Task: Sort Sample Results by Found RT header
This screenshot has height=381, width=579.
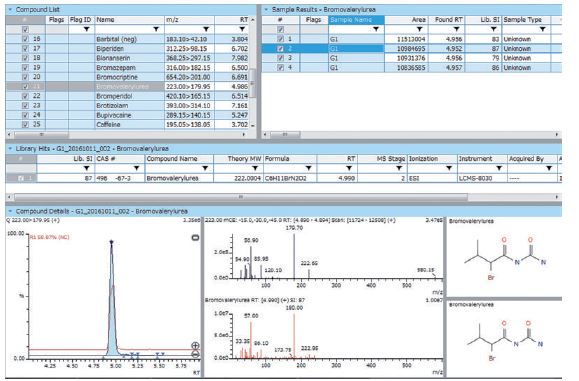Action: 447,20
